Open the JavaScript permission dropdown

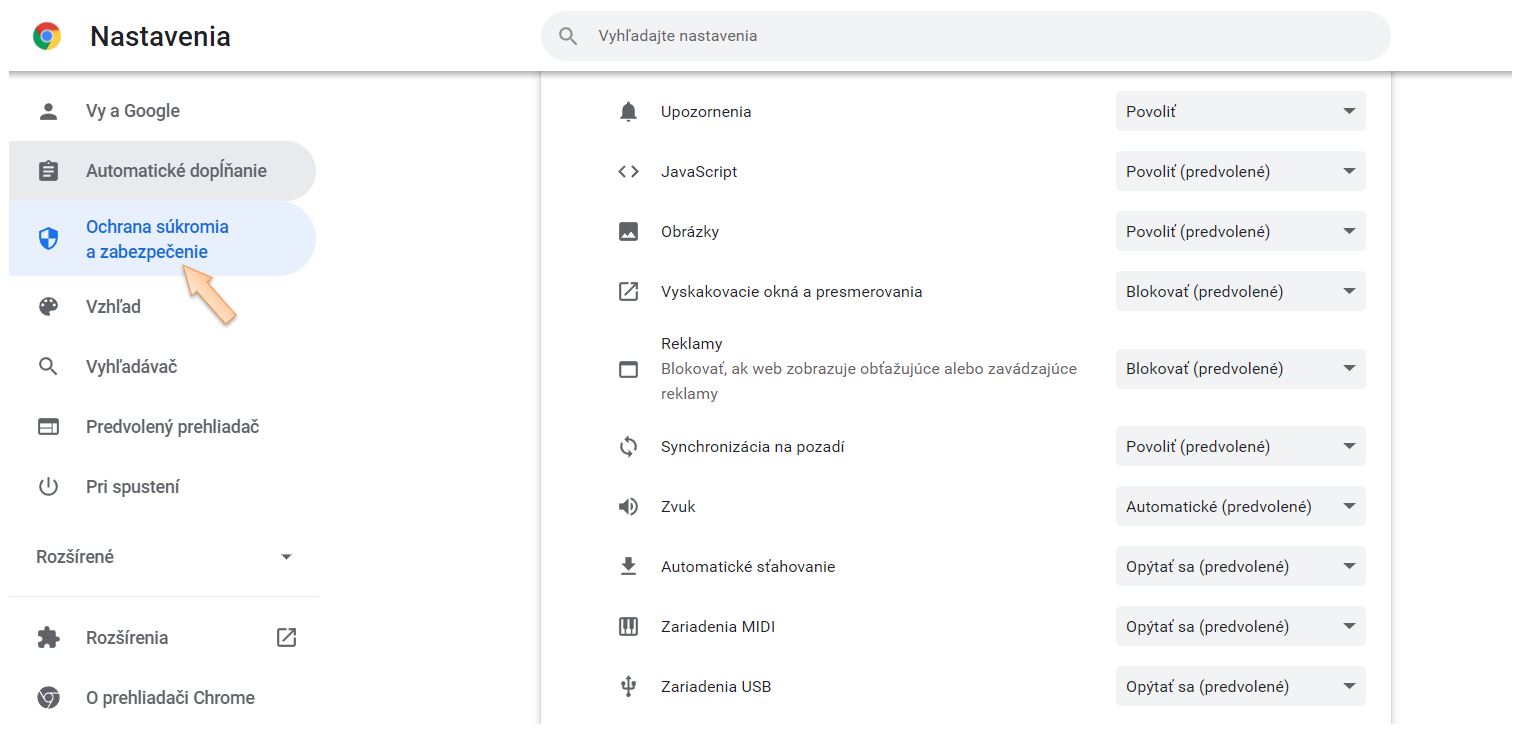[x=1240, y=172]
